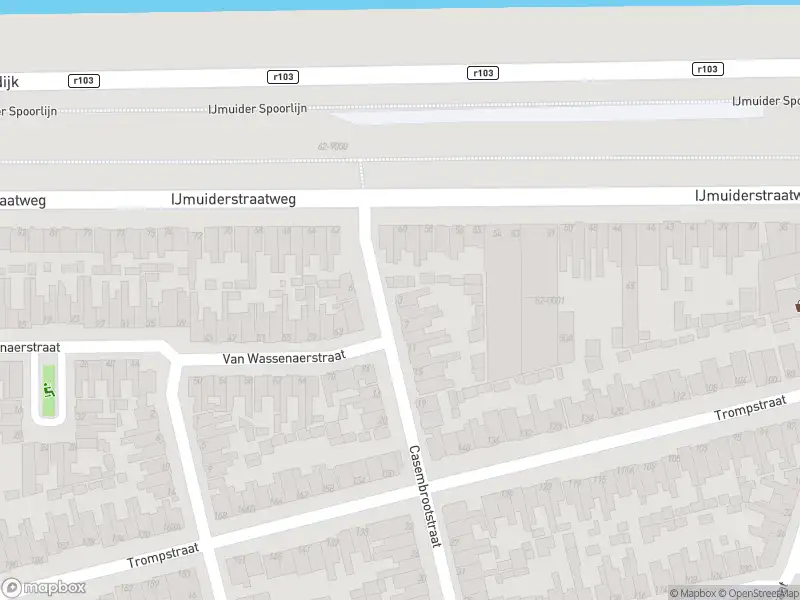Click the r103 shield above IJmuider Spoorlijn label
The width and height of the screenshot is (800, 600).
(283, 76)
